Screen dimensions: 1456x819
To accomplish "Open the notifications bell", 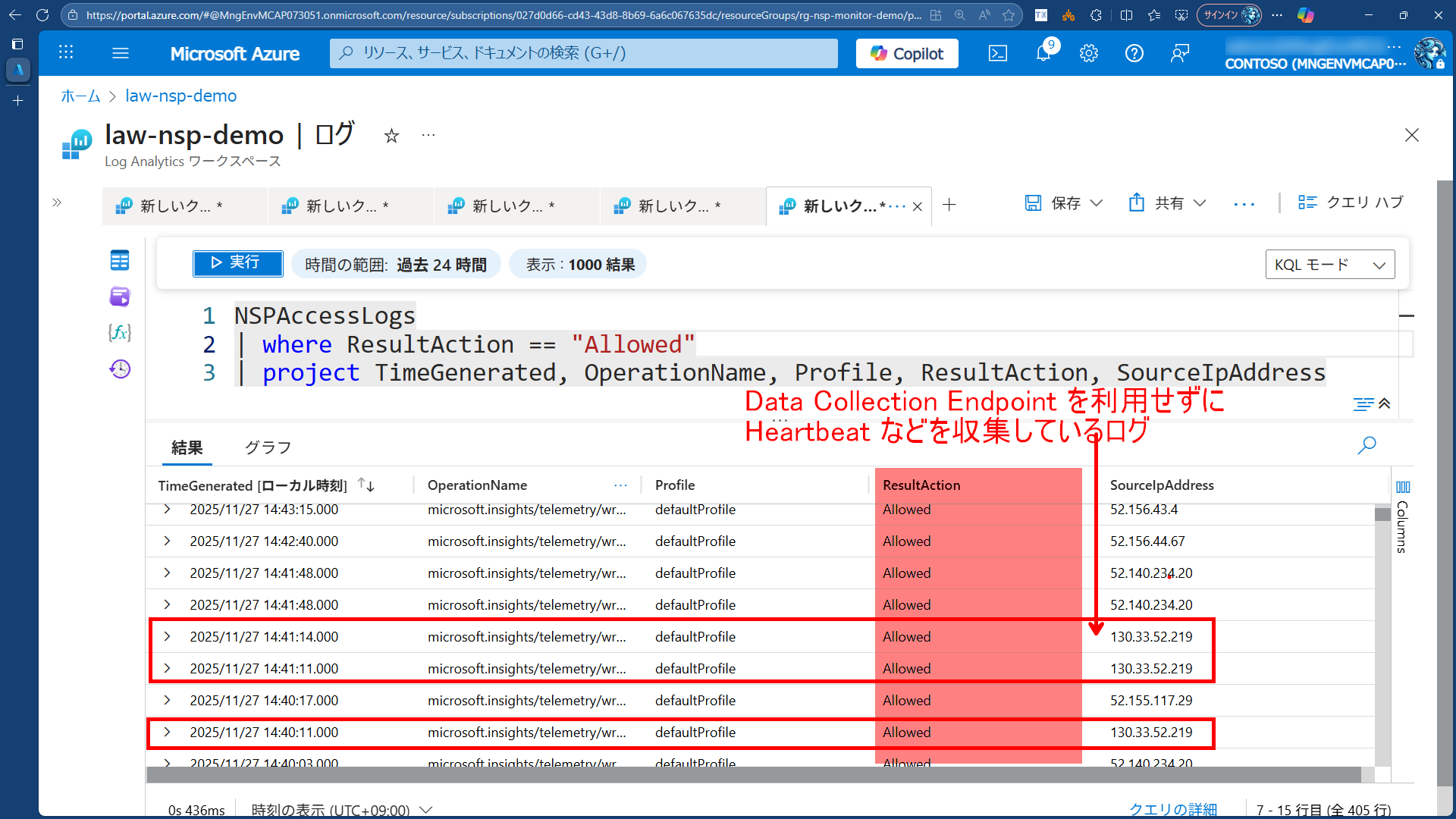I will coord(1043,53).
